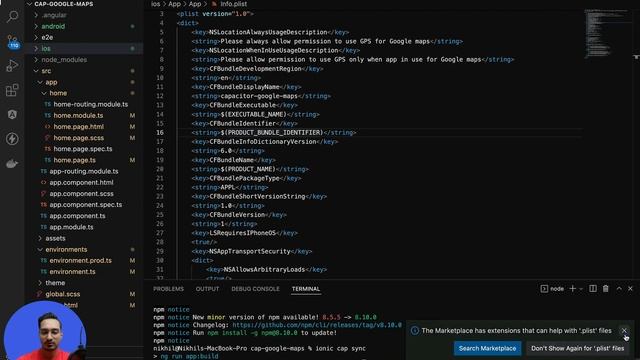Click the ionic cap sync command line
Viewport: 640px width, 360px height.
click(260, 348)
